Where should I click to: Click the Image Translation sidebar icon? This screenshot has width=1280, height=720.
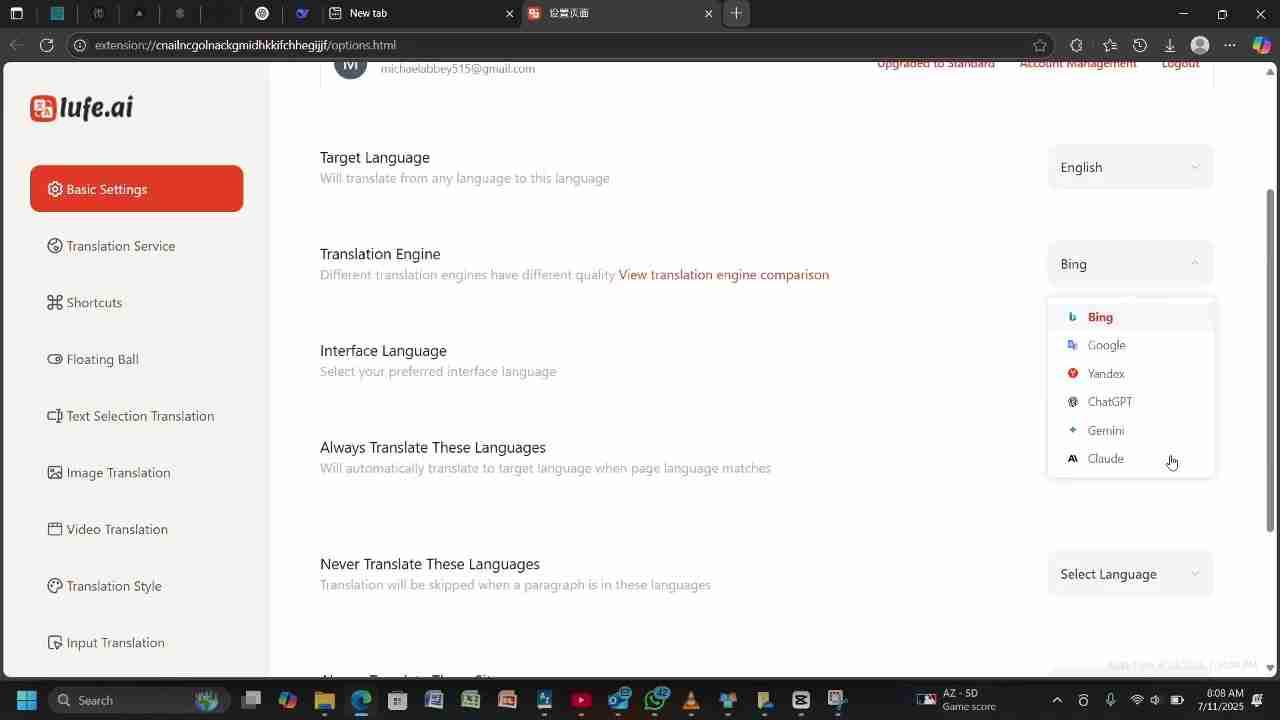[55, 473]
